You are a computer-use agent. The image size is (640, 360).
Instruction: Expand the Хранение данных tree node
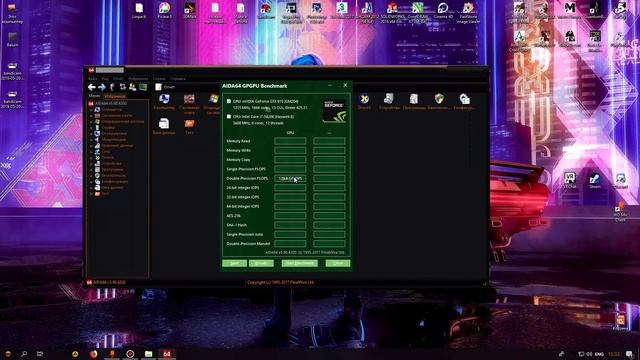click(92, 146)
